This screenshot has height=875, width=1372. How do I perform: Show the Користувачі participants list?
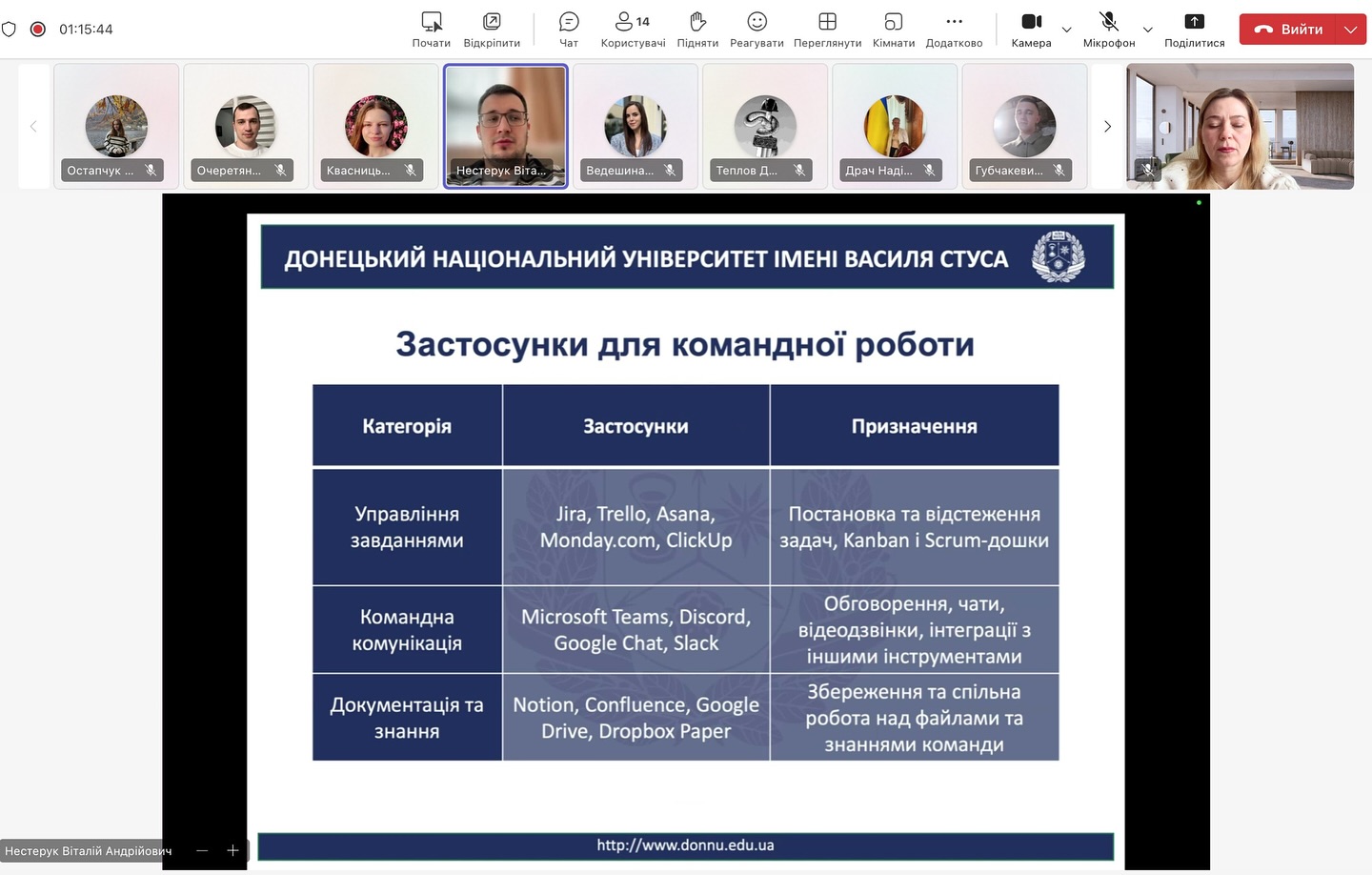[633, 30]
